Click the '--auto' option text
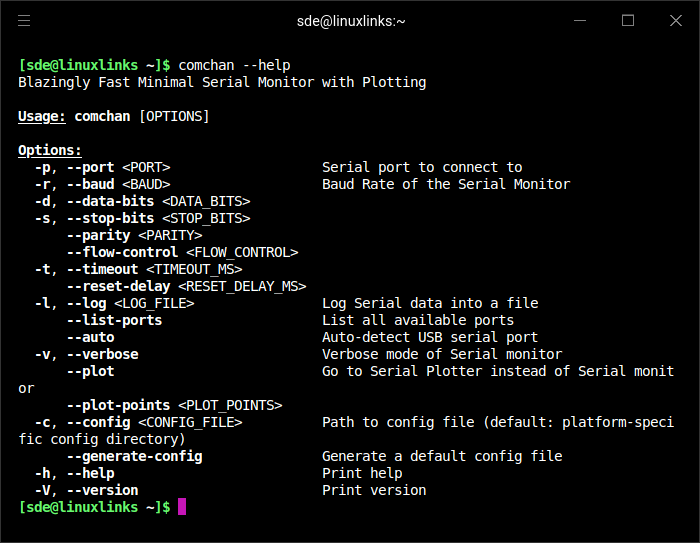The image size is (700, 543). (x=90, y=337)
